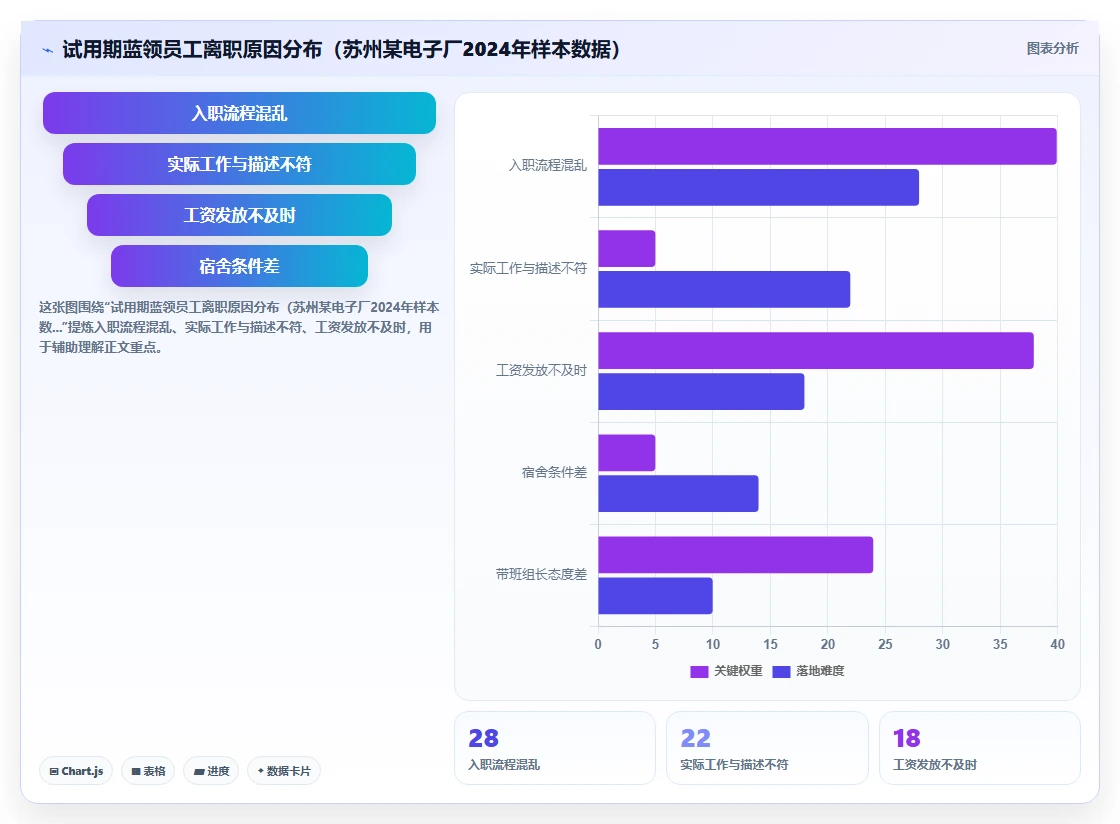This screenshot has width=1120, height=824.
Task: Open the data card showing 28
Action: coord(555,748)
